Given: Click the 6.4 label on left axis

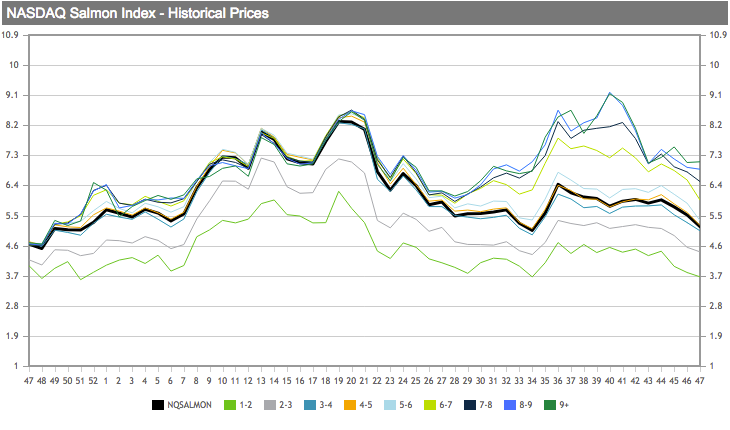Looking at the screenshot, I should [13, 185].
